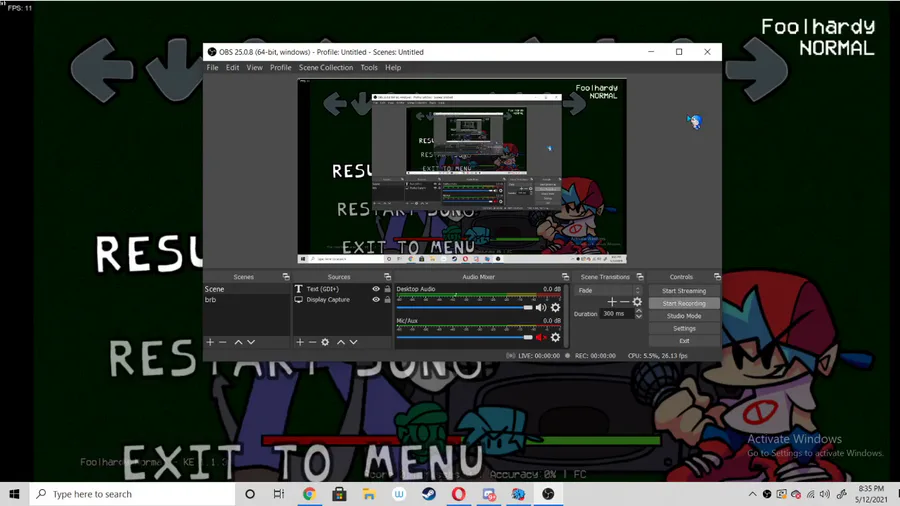Open Desktop Audio settings gear
This screenshot has width=900, height=506.
point(555,308)
